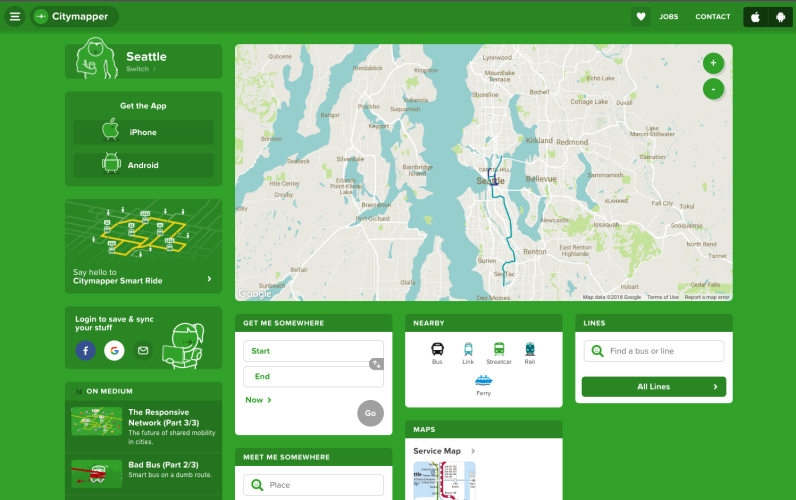
Task: Switch city from Seattle
Action: coord(141,69)
